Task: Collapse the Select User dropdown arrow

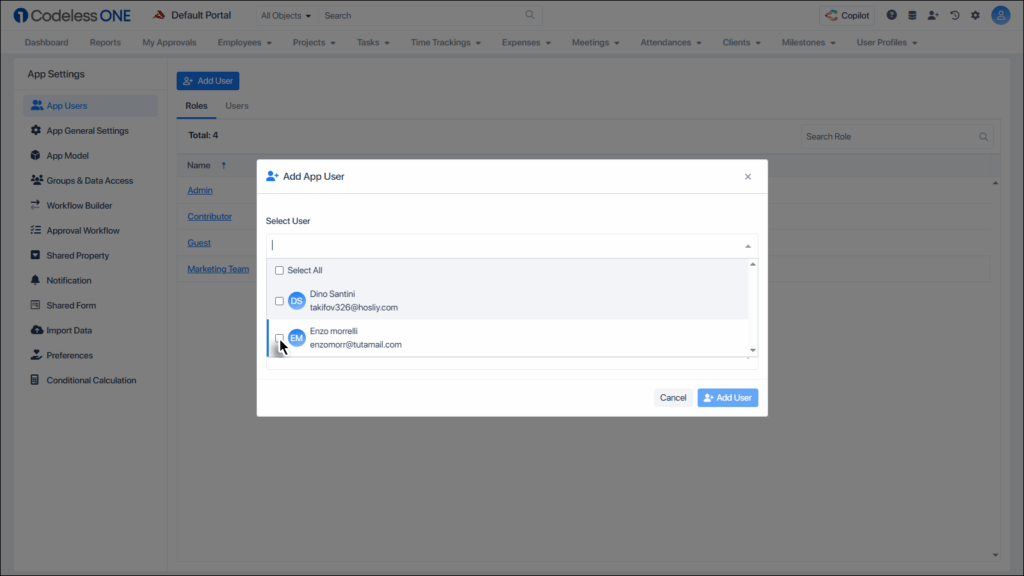Action: [x=748, y=246]
